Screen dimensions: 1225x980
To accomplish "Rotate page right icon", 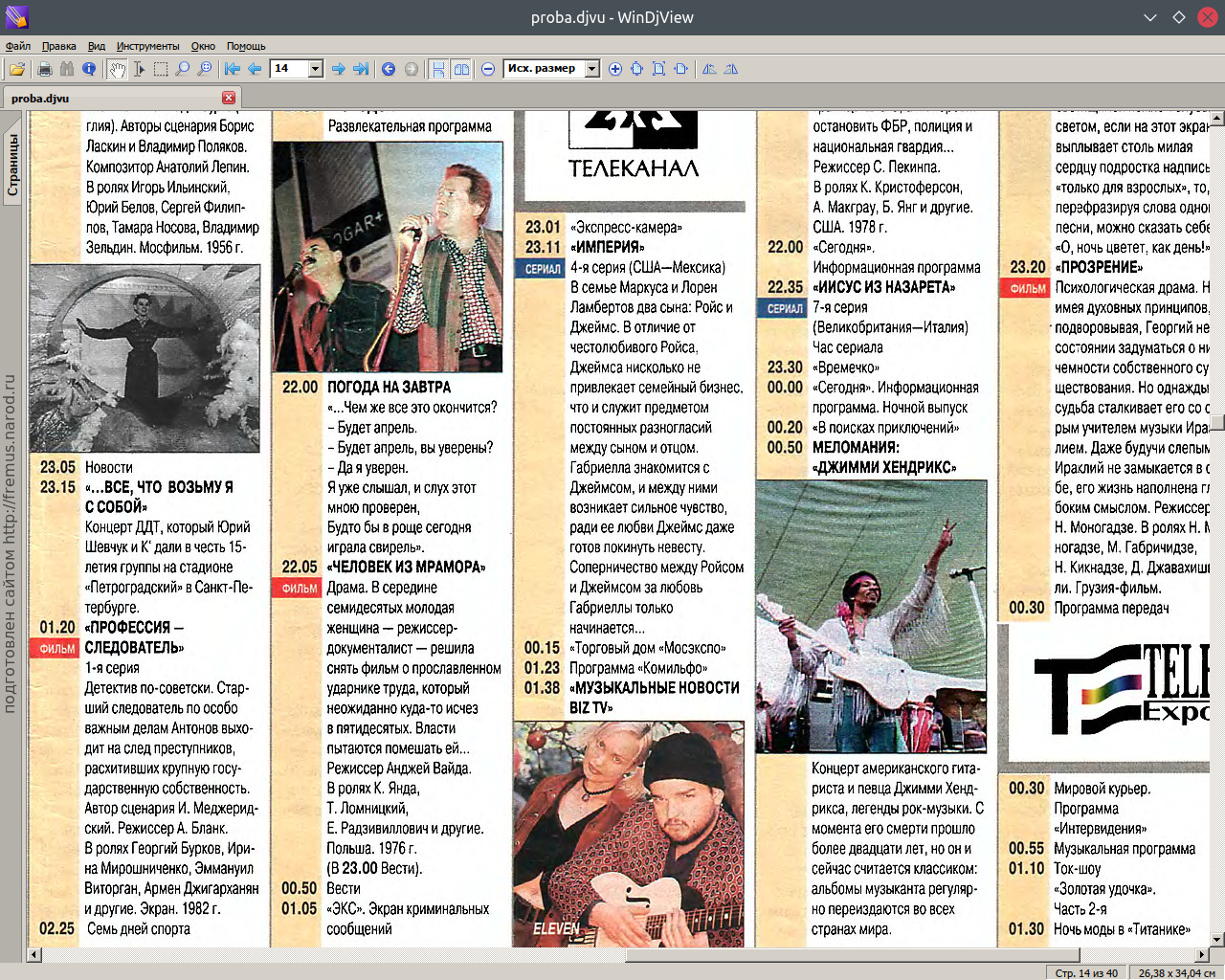I will coord(731,69).
